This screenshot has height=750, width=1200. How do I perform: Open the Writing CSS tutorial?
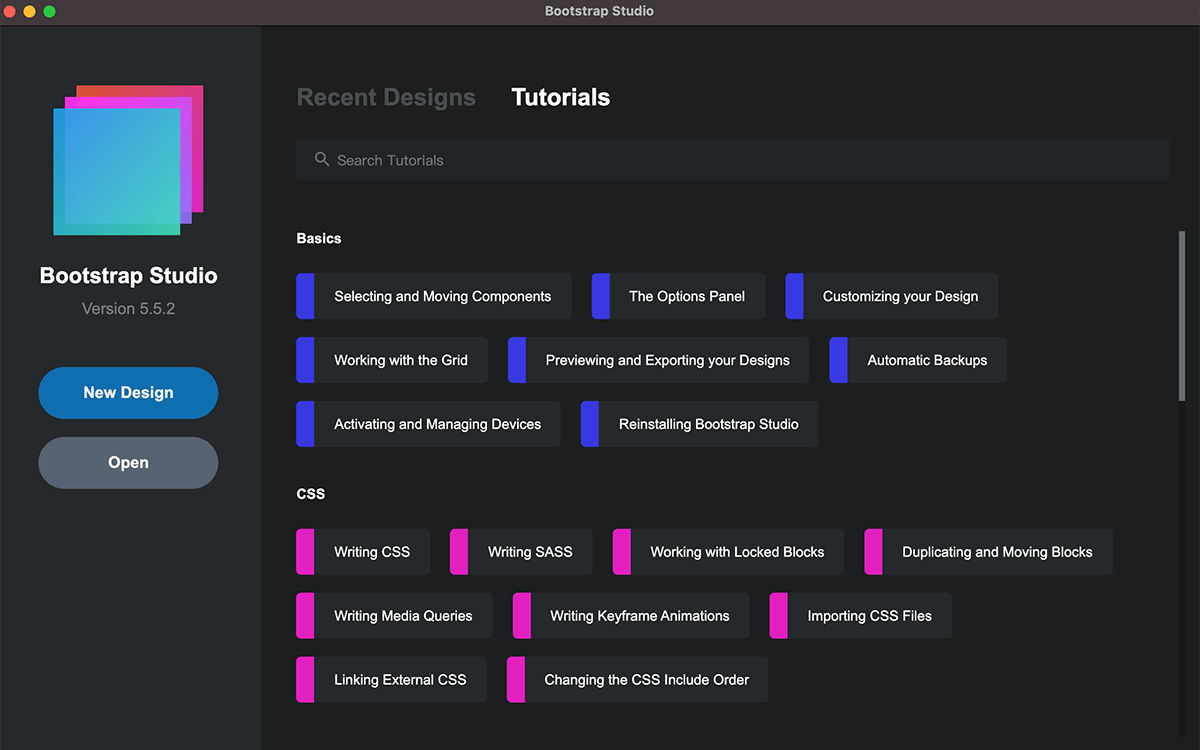click(x=363, y=552)
